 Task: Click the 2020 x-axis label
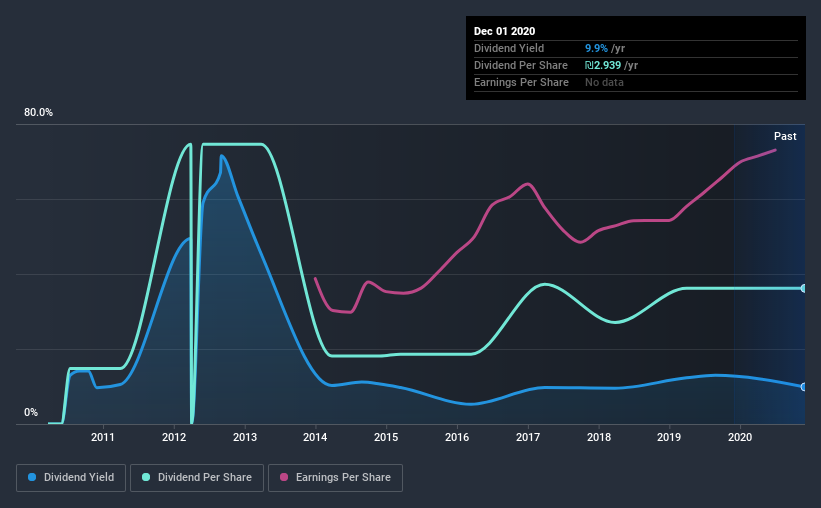(x=740, y=437)
